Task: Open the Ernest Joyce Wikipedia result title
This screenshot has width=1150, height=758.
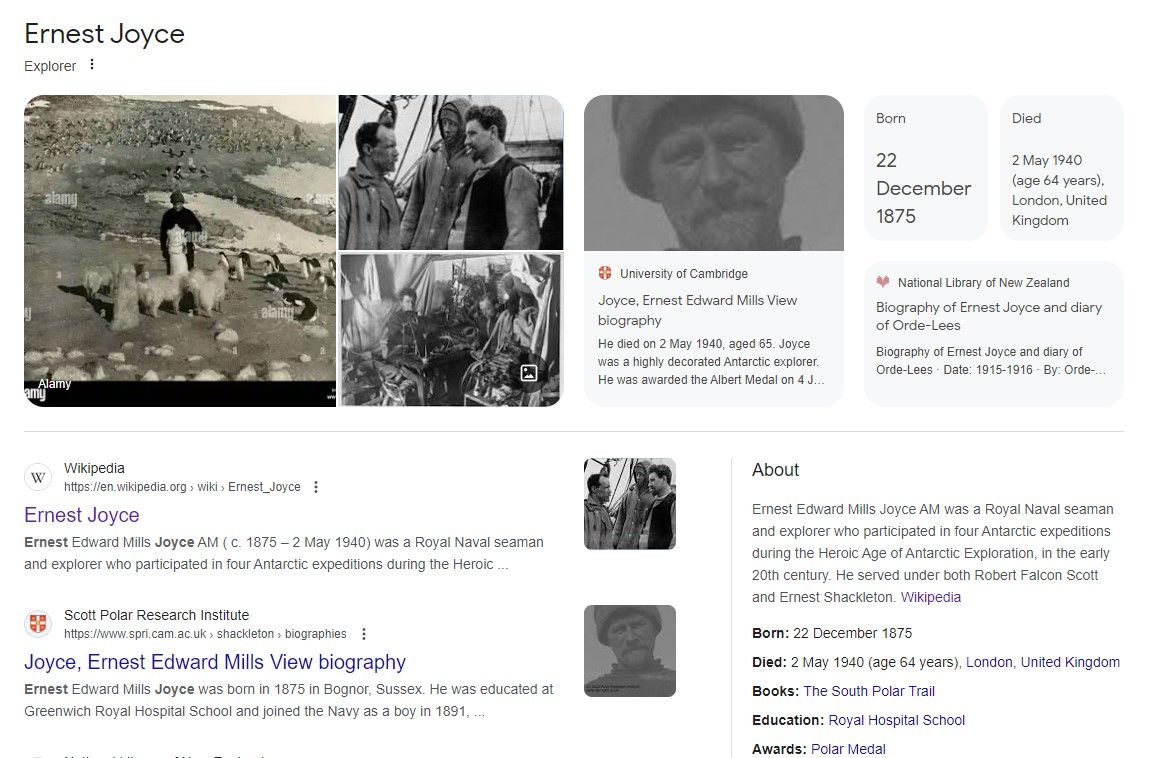Action: [81, 515]
